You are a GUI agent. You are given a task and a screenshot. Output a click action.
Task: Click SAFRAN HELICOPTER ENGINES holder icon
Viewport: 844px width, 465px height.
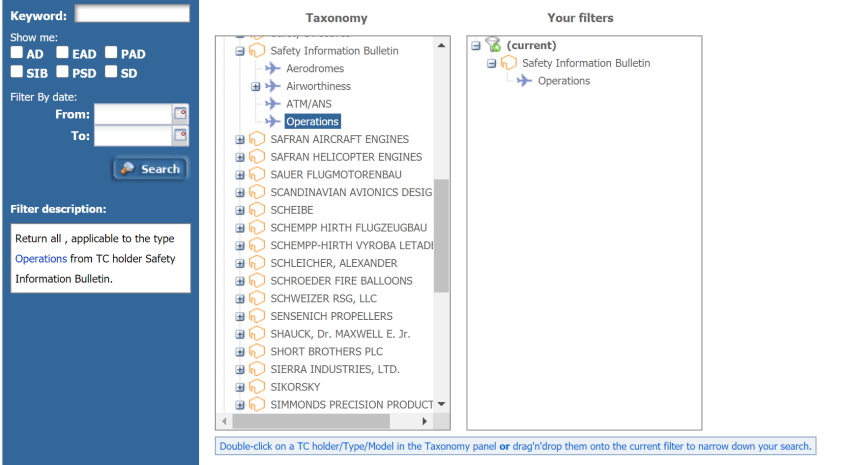coord(257,157)
